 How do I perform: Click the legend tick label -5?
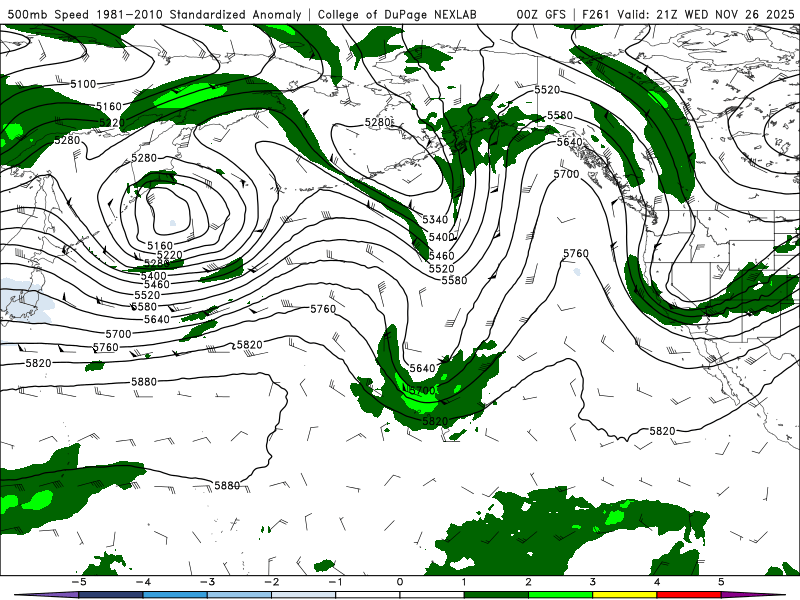pyautogui.click(x=79, y=582)
